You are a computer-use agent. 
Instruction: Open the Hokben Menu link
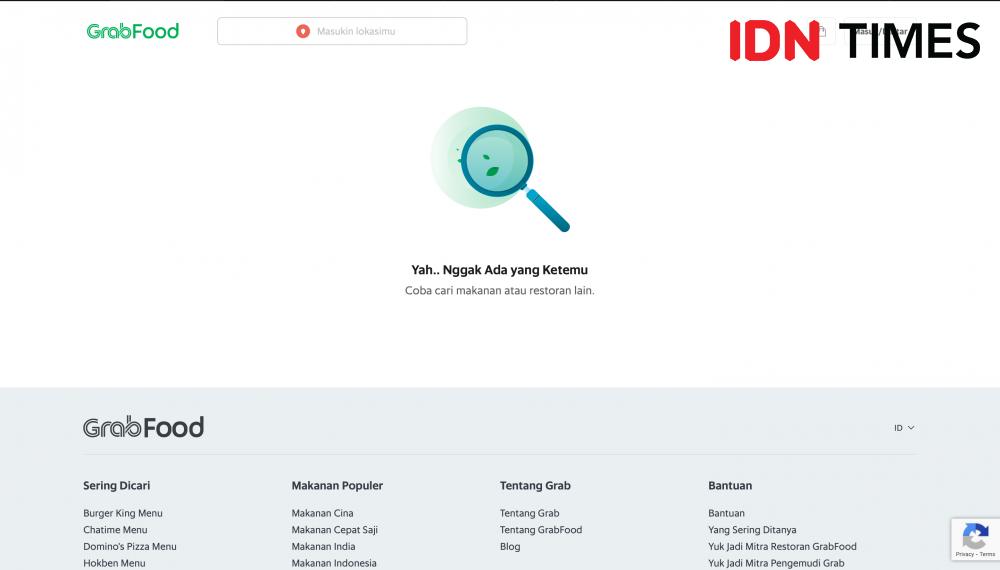[x=114, y=563]
